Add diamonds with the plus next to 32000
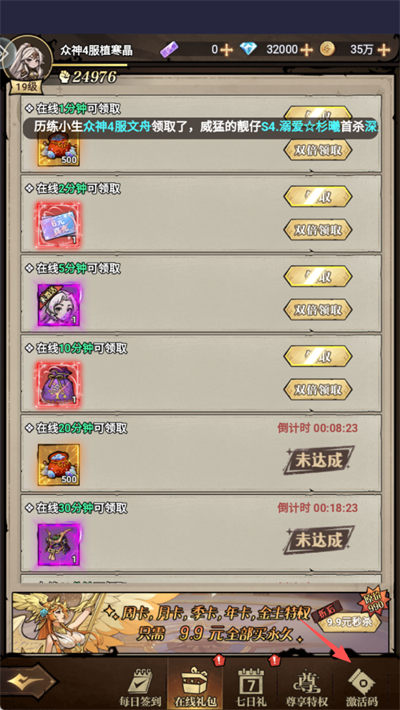Image resolution: width=400 pixels, height=710 pixels. [306, 50]
